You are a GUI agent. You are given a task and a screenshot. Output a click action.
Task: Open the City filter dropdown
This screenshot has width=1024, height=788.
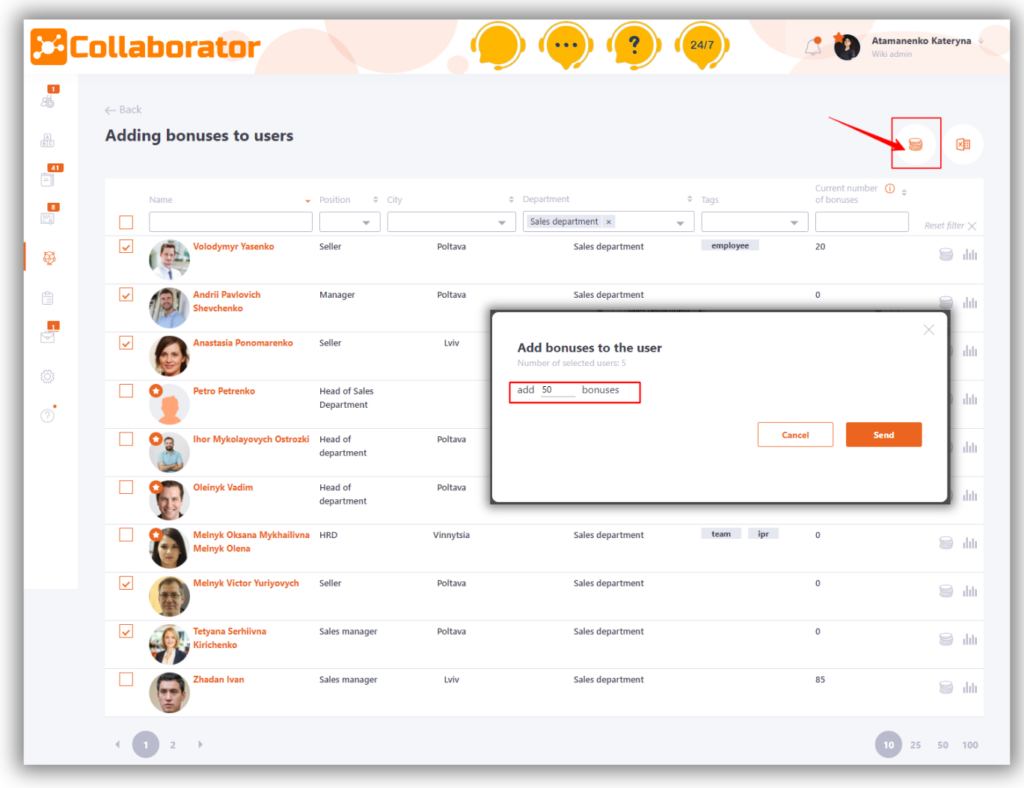click(451, 222)
